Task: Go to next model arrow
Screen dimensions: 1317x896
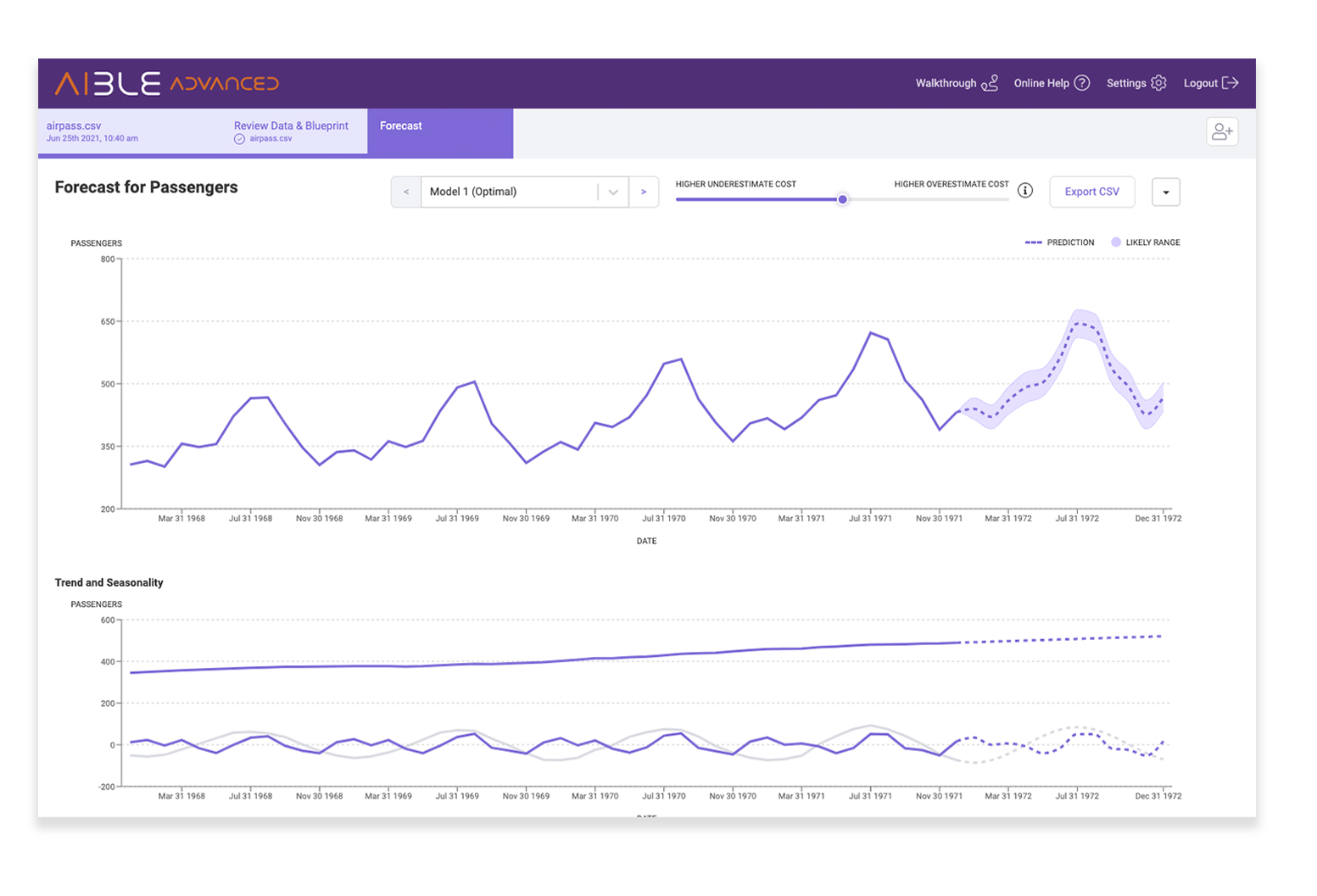Action: (x=644, y=192)
